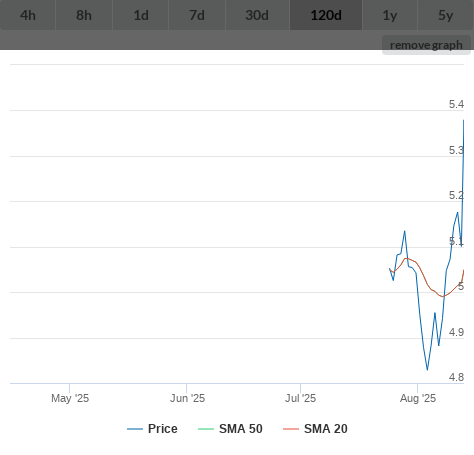Click the blue Price legend line marker
Image resolution: width=474 pixels, height=455 pixels.
coord(135,429)
